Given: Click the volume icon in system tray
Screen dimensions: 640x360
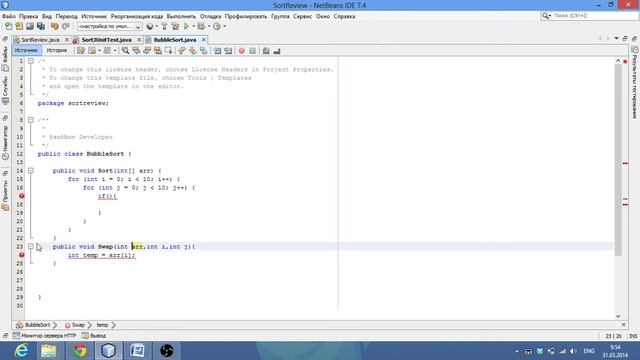Looking at the screenshot, I should (573, 351).
